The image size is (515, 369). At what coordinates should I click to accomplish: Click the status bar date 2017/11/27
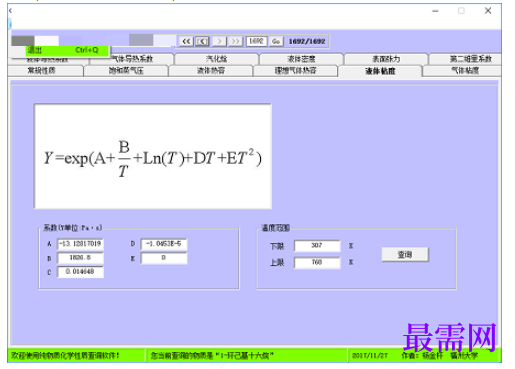370,356
